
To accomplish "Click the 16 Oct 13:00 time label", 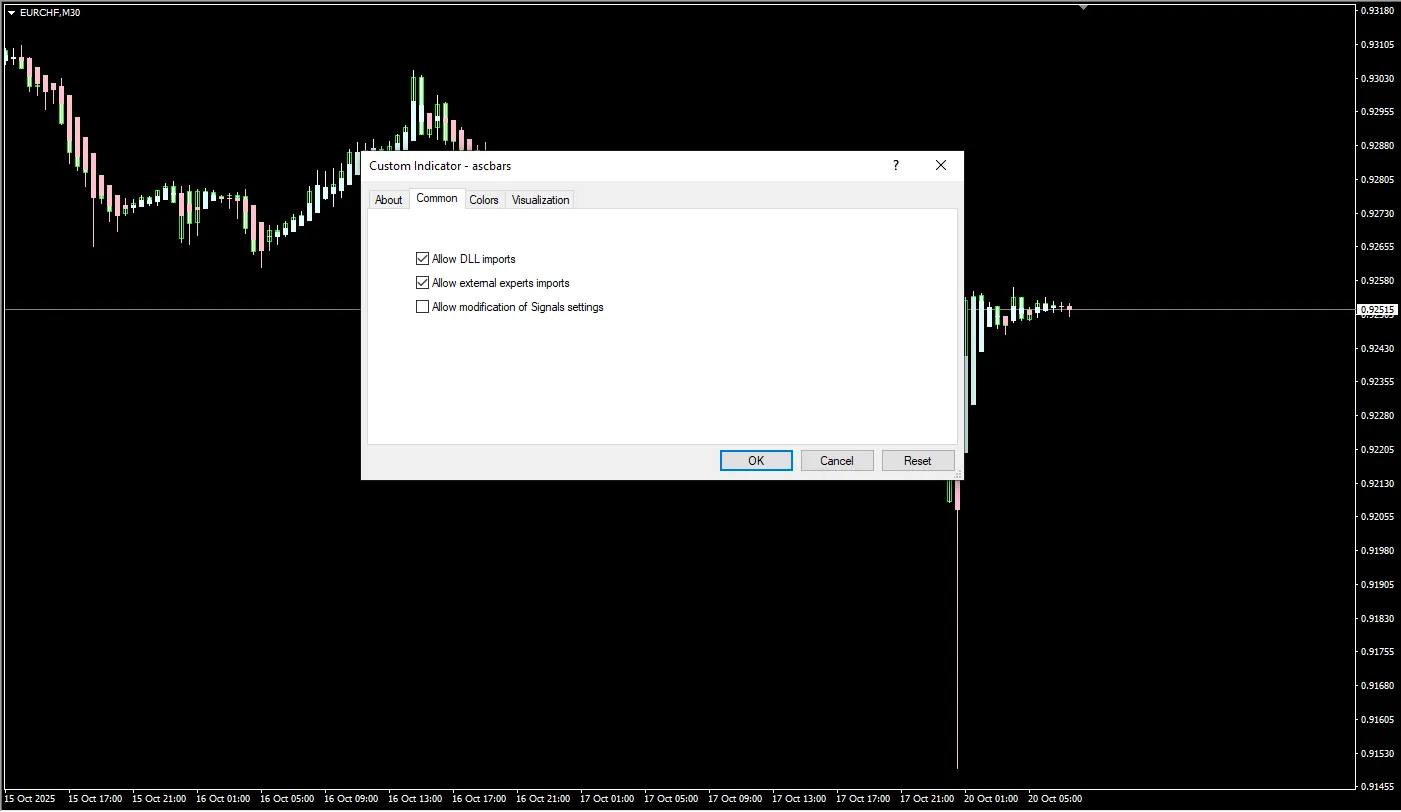I will tap(415, 799).
